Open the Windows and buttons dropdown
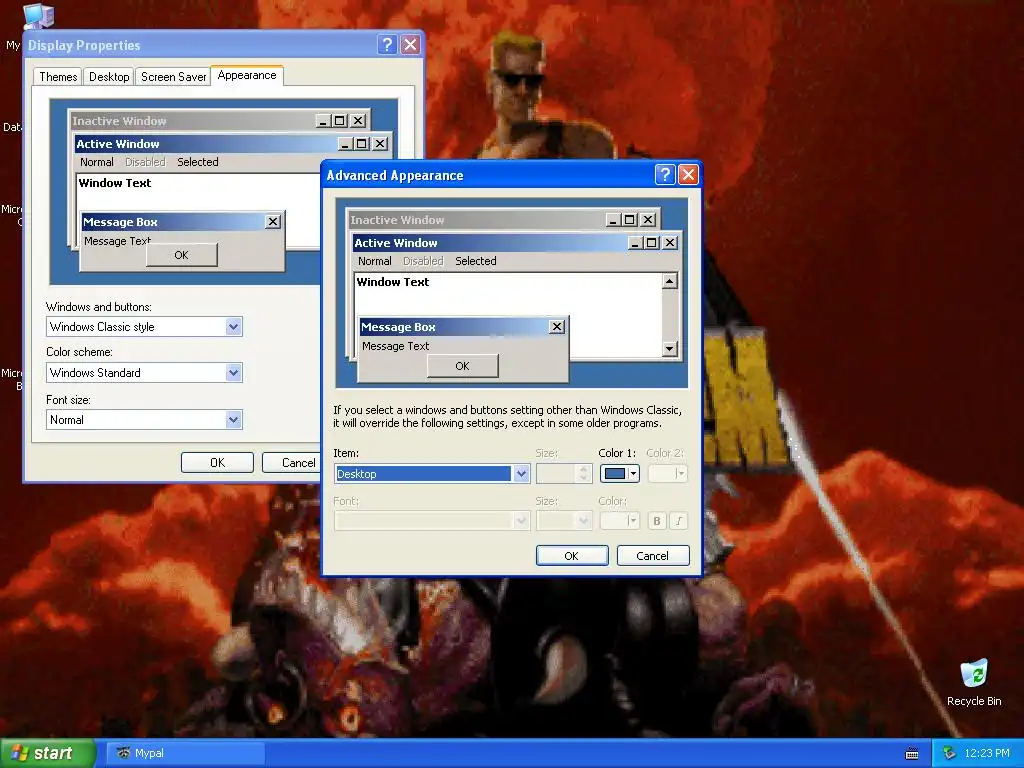This screenshot has height=768, width=1024. coord(234,327)
